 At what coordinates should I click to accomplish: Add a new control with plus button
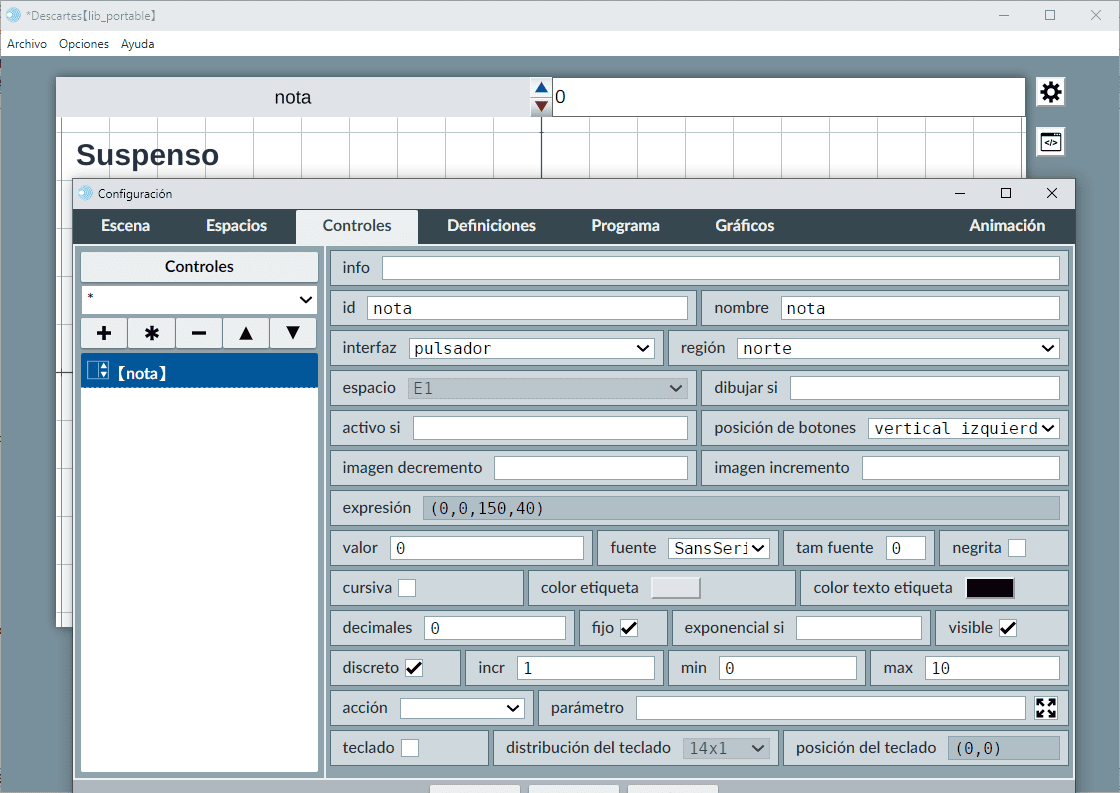[x=104, y=333]
